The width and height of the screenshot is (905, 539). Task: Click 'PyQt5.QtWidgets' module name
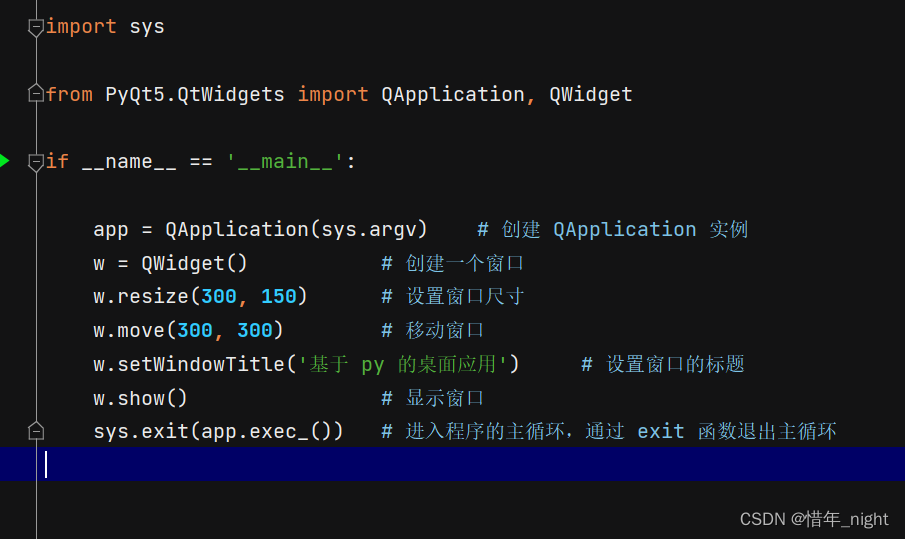pos(195,94)
